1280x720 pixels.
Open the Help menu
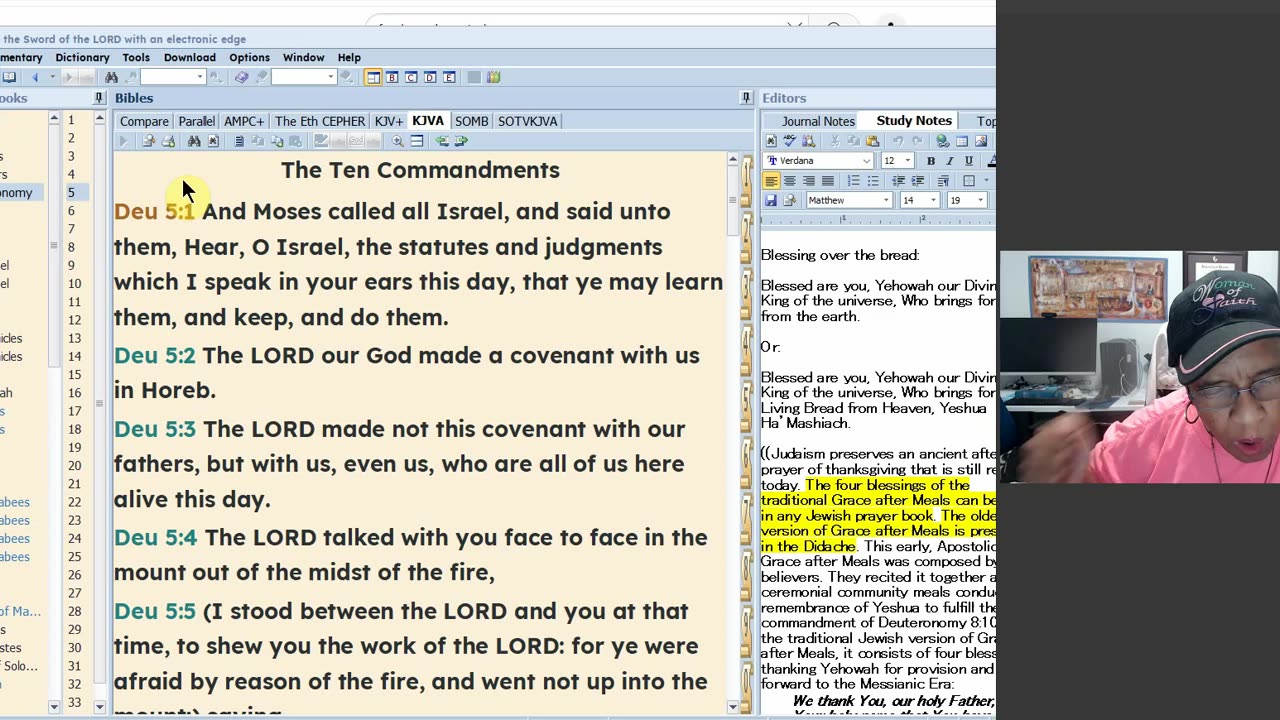coord(349,57)
